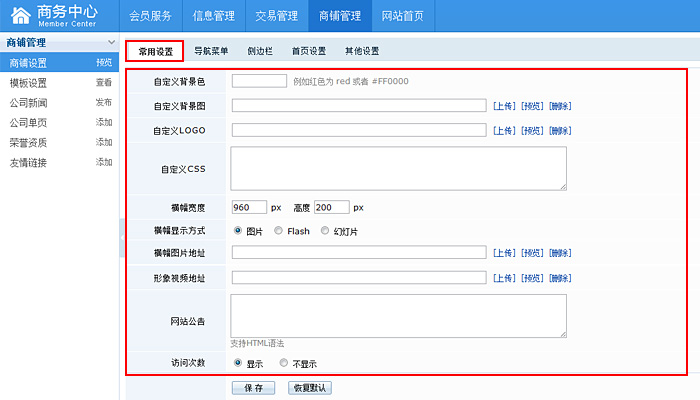Screen dimensions: 700x400
Task: Click the 商务中心 house logo icon
Action: [x=21, y=17]
